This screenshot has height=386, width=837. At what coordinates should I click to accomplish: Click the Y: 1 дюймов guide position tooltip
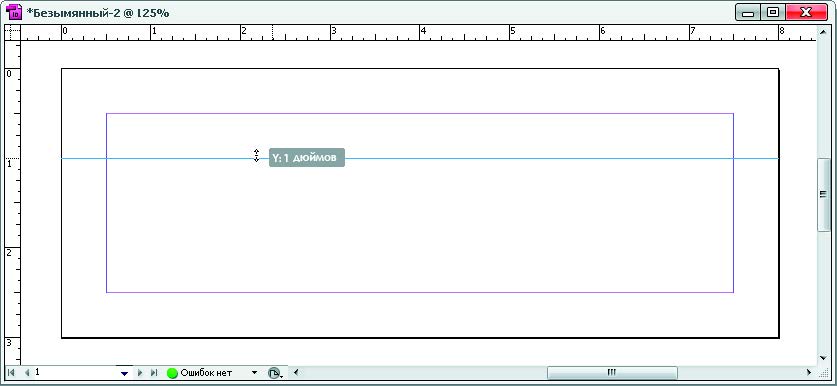click(306, 158)
